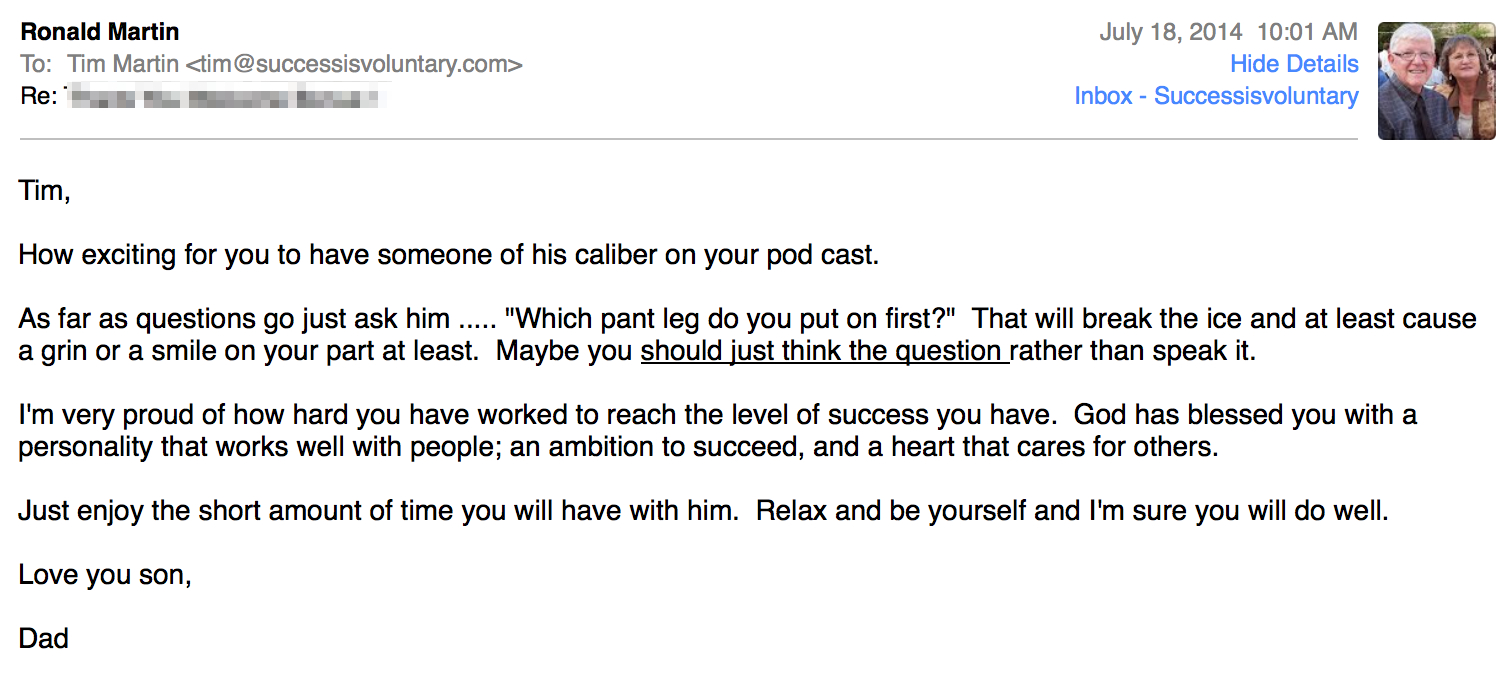Click the "Relax and be yourself" sentence

[1072, 511]
